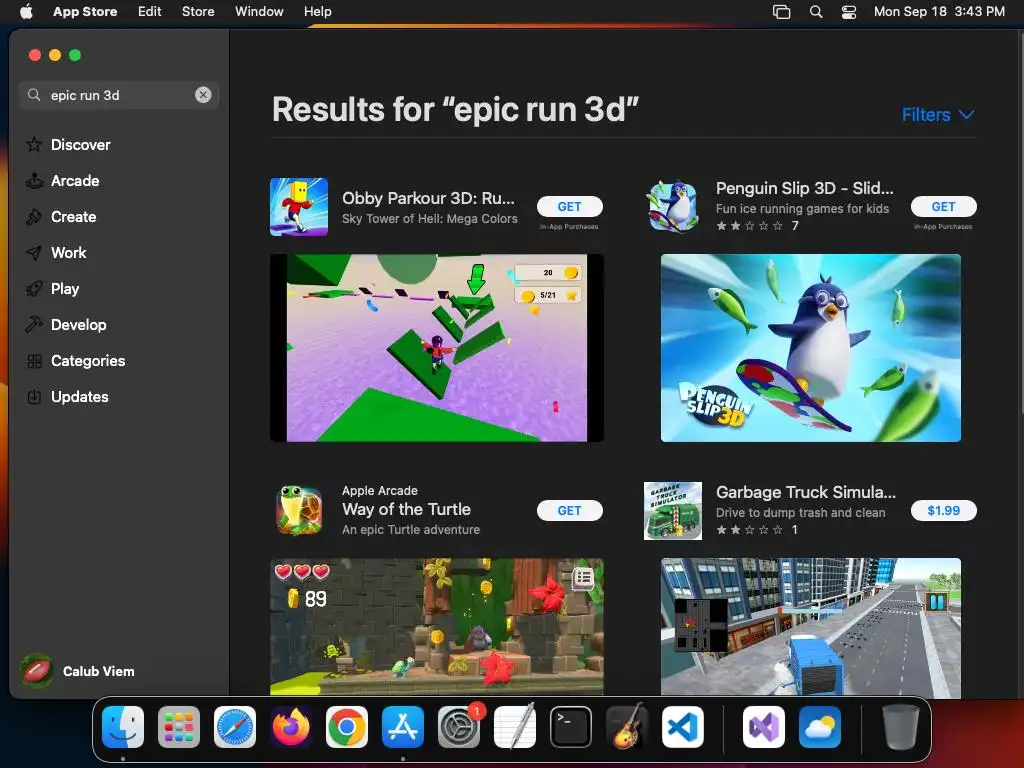Click 'Fun ice running games for kids'
Viewport: 1024px width, 768px height.
(x=803, y=208)
